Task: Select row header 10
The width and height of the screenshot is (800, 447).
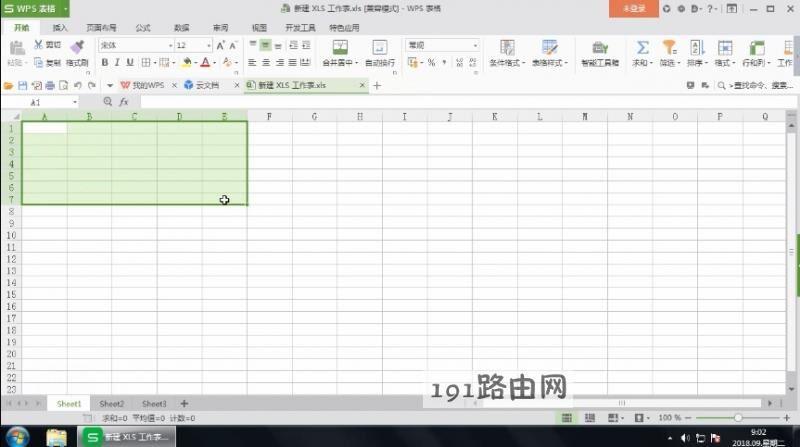Action: pyautogui.click(x=11, y=235)
